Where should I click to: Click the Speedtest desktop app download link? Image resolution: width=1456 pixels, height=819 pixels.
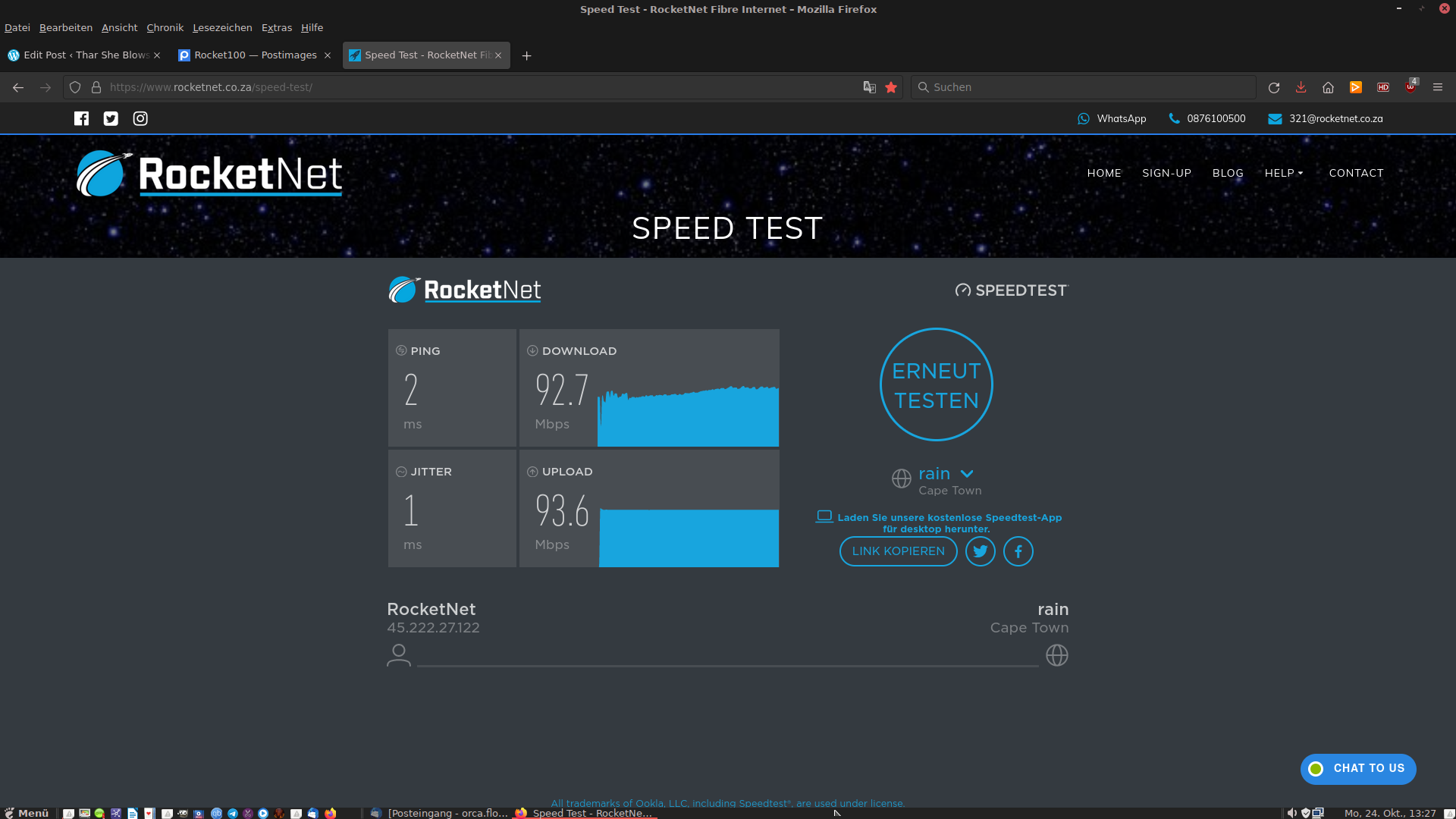click(939, 522)
